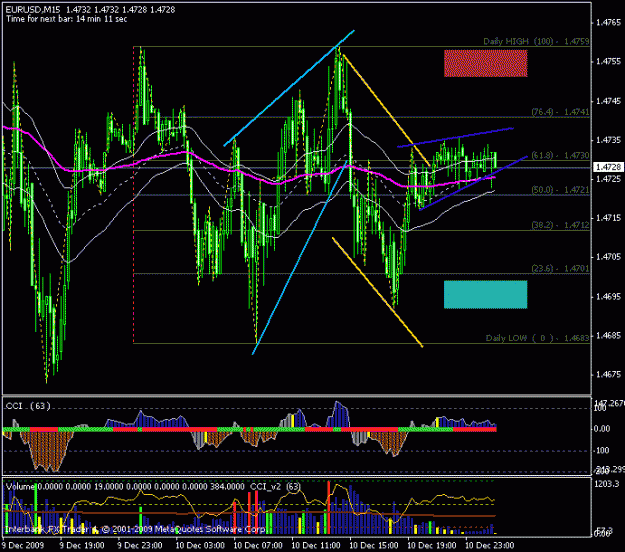
Task: Click the 1.4765 price axis value
Action: pyautogui.click(x=608, y=23)
